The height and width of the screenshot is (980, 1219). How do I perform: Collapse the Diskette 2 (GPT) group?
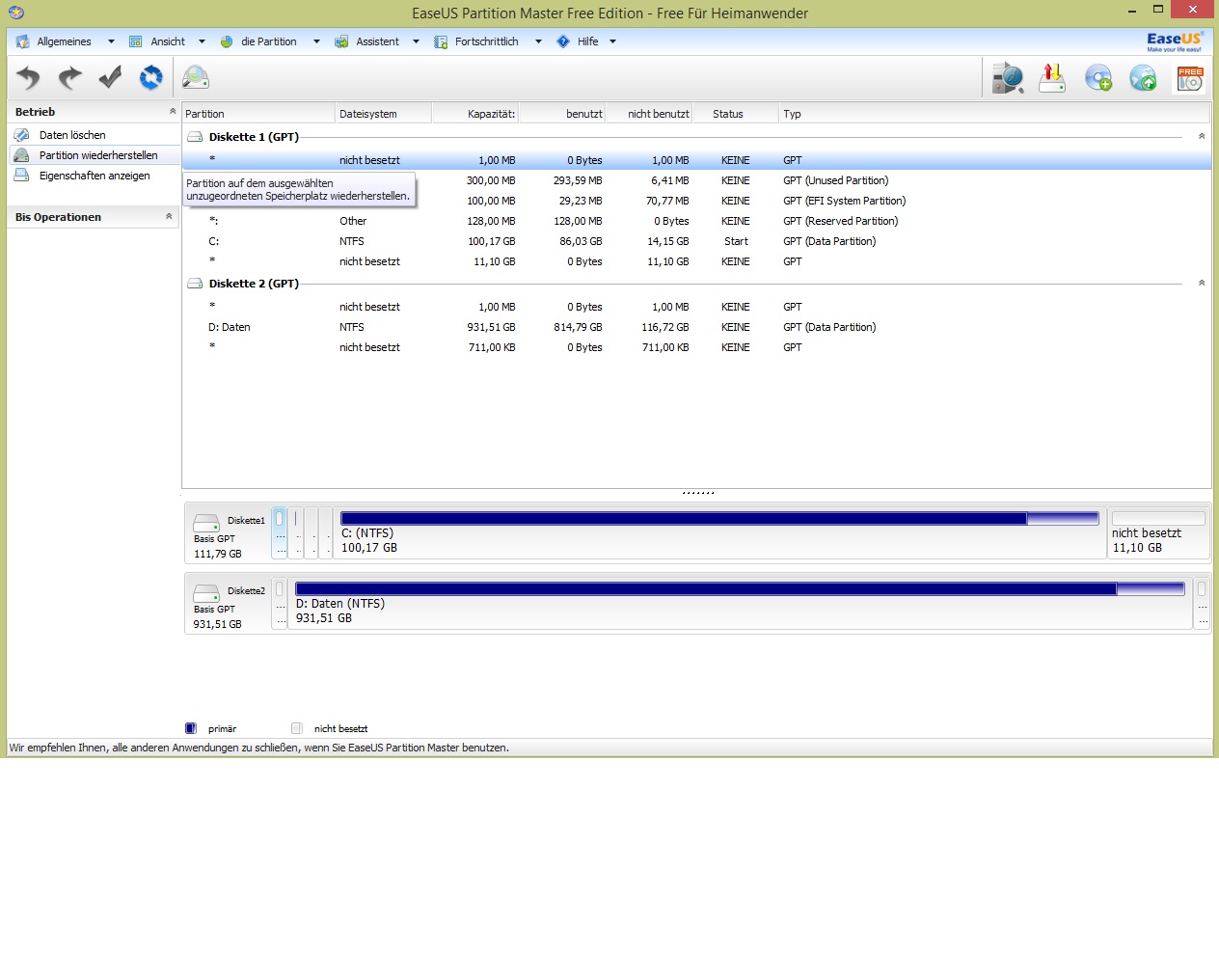click(1202, 284)
